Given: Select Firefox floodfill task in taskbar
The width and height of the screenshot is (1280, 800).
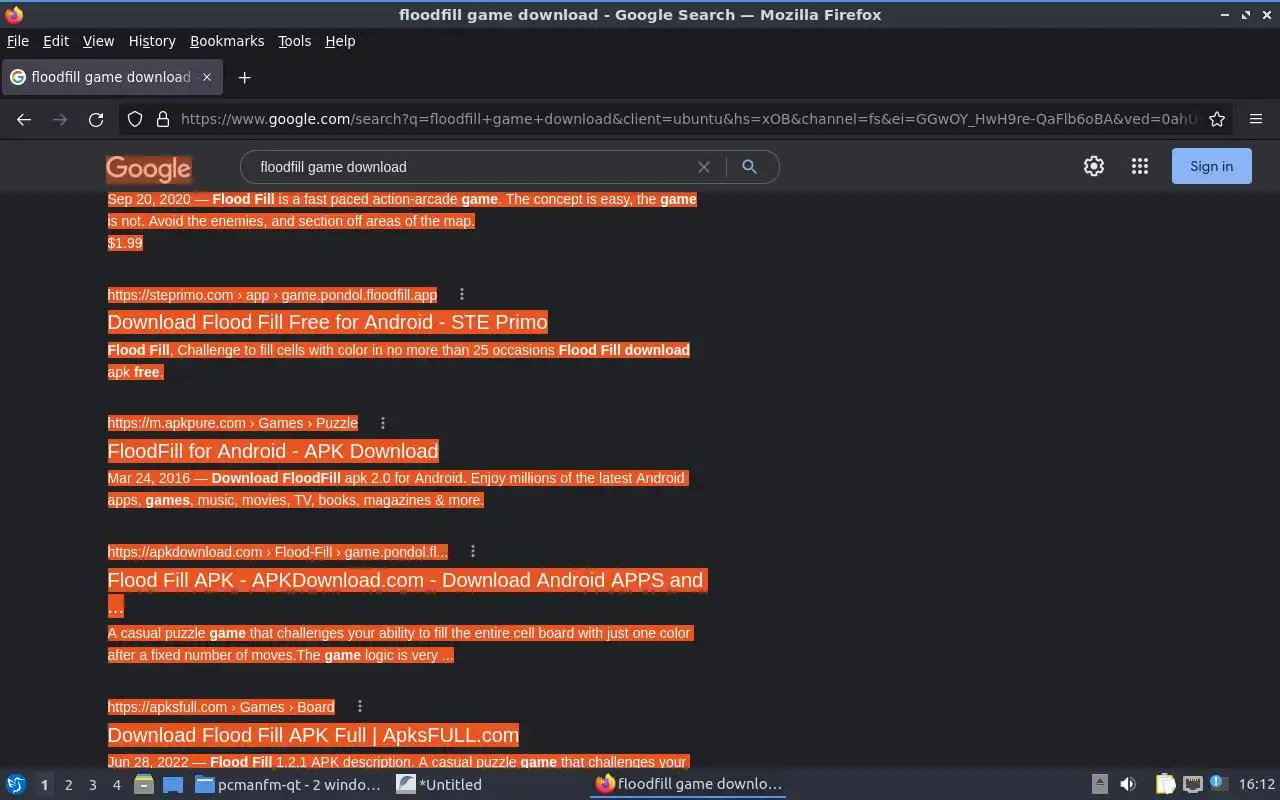Looking at the screenshot, I should click(x=689, y=785).
